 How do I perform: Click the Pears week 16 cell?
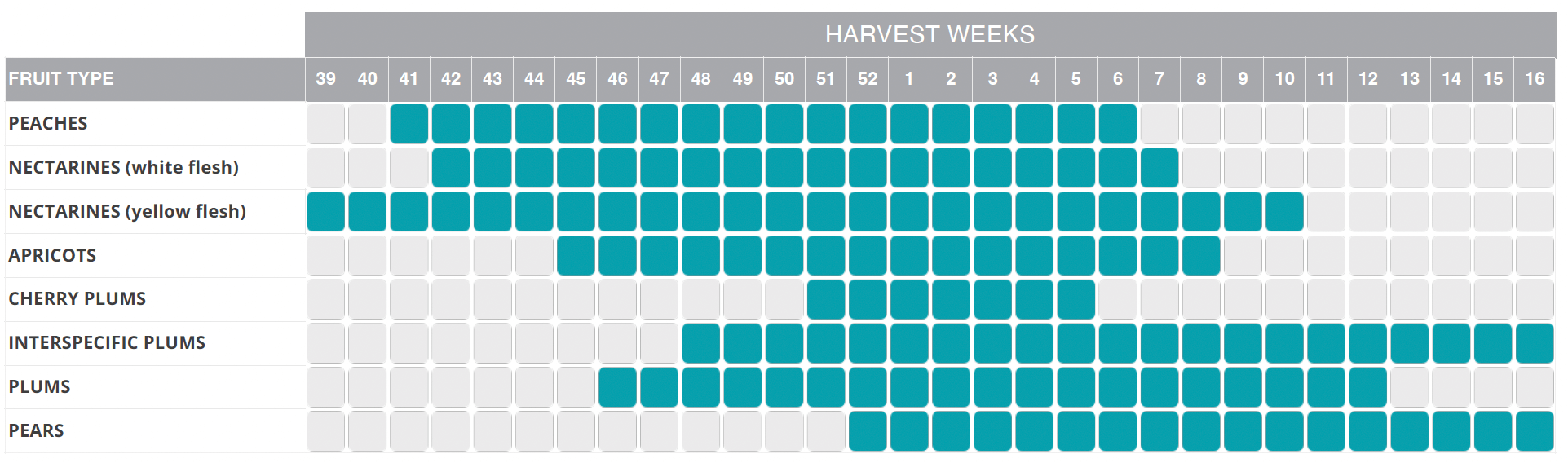(1535, 431)
